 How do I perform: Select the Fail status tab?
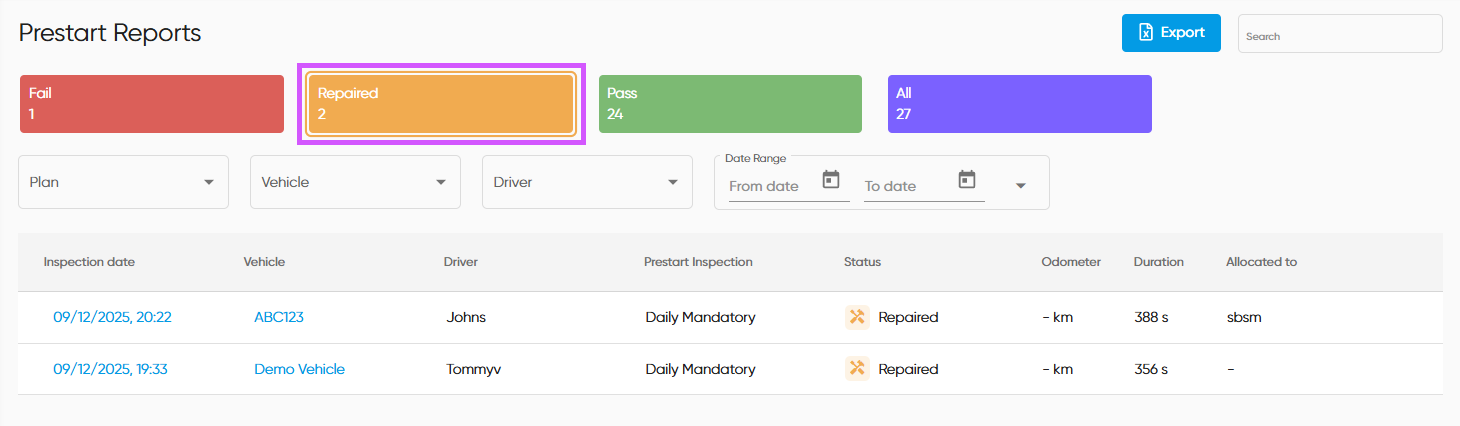click(152, 104)
